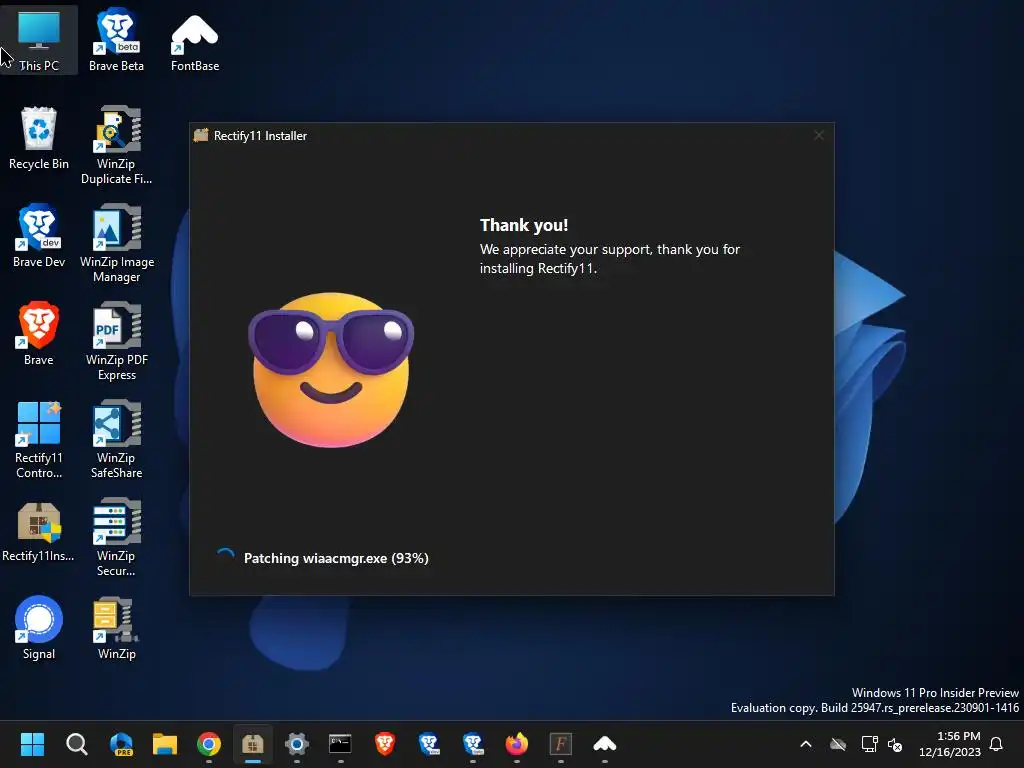Open clock and calendar showing 1:56 PM
1024x768 pixels.
pyautogui.click(x=950, y=744)
